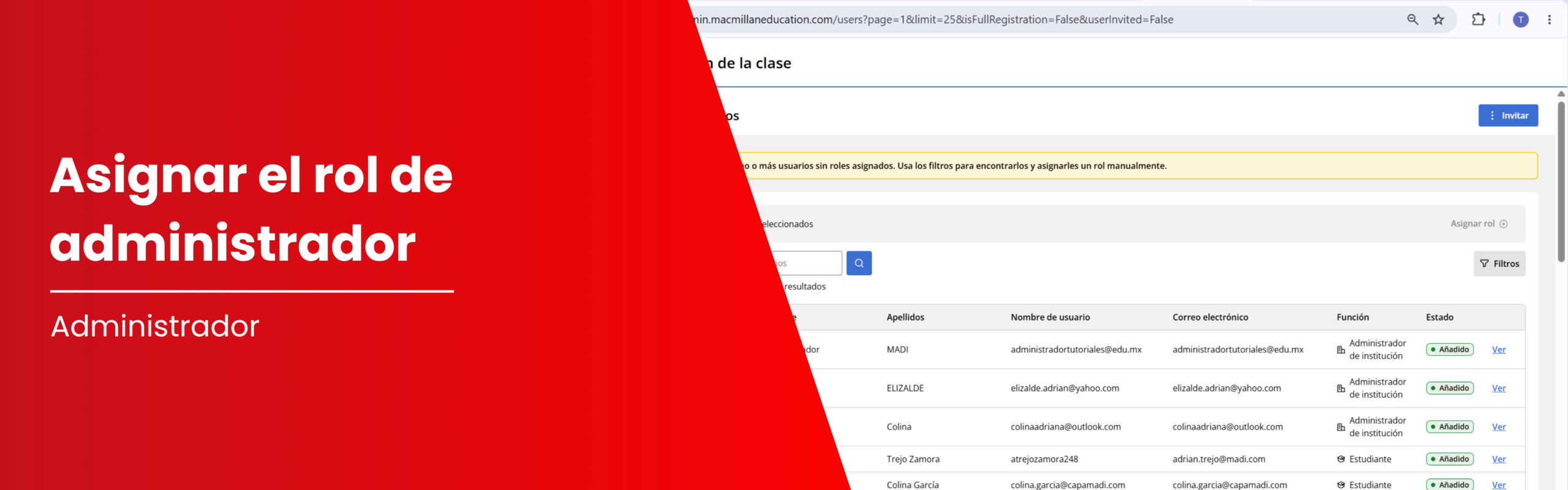The width and height of the screenshot is (1568, 490).
Task: Sort by the Apellidos column header
Action: click(x=905, y=317)
